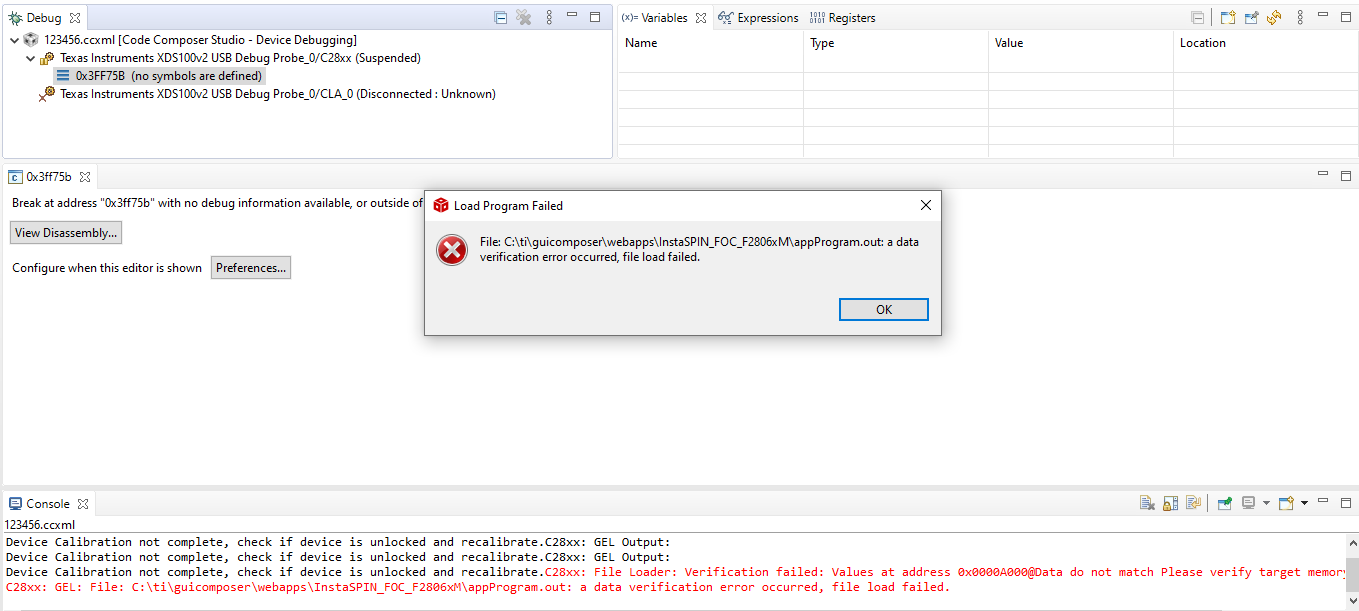Collapse all nodes in the Debug panel
The width and height of the screenshot is (1359, 611).
click(500, 17)
